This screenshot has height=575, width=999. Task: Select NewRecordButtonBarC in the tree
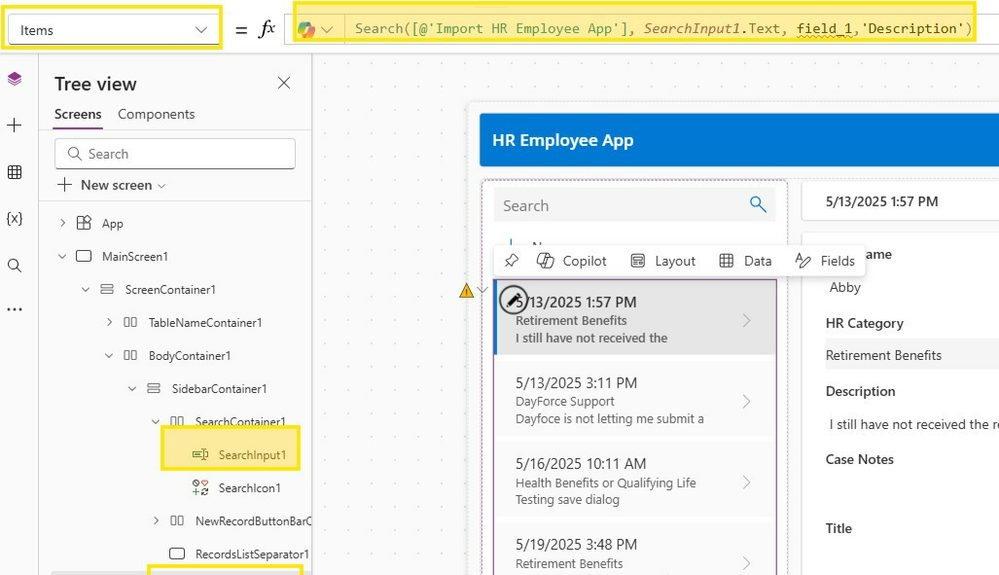pos(253,522)
